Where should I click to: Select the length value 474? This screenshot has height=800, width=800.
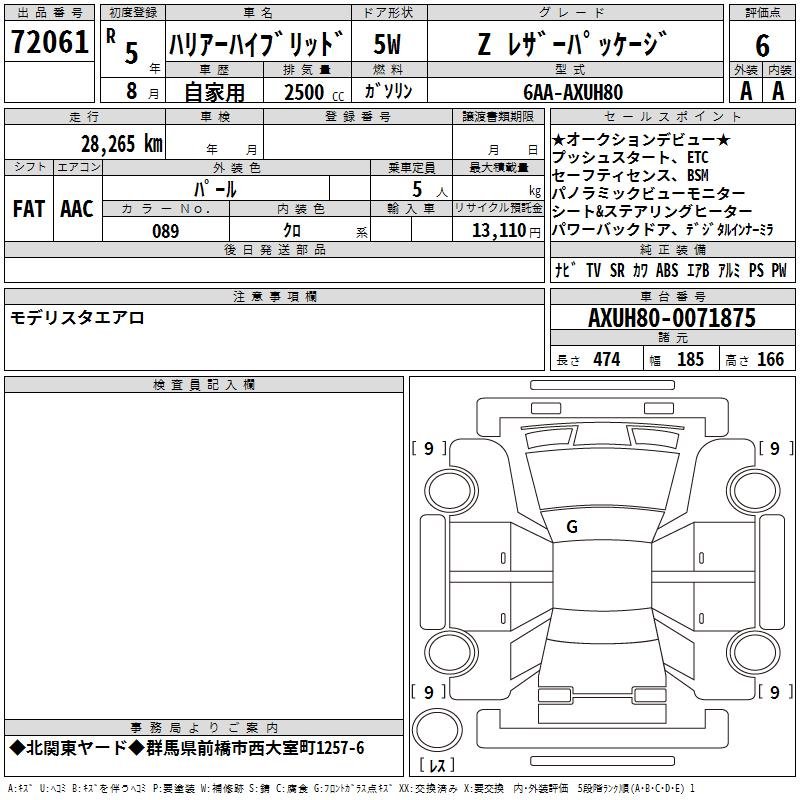[x=607, y=359]
